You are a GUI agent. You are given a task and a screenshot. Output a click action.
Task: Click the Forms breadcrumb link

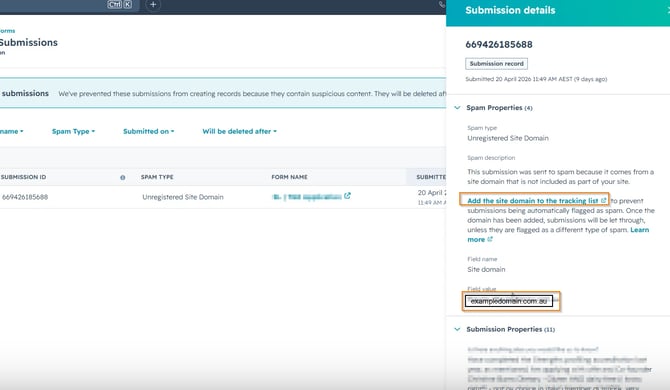point(7,31)
